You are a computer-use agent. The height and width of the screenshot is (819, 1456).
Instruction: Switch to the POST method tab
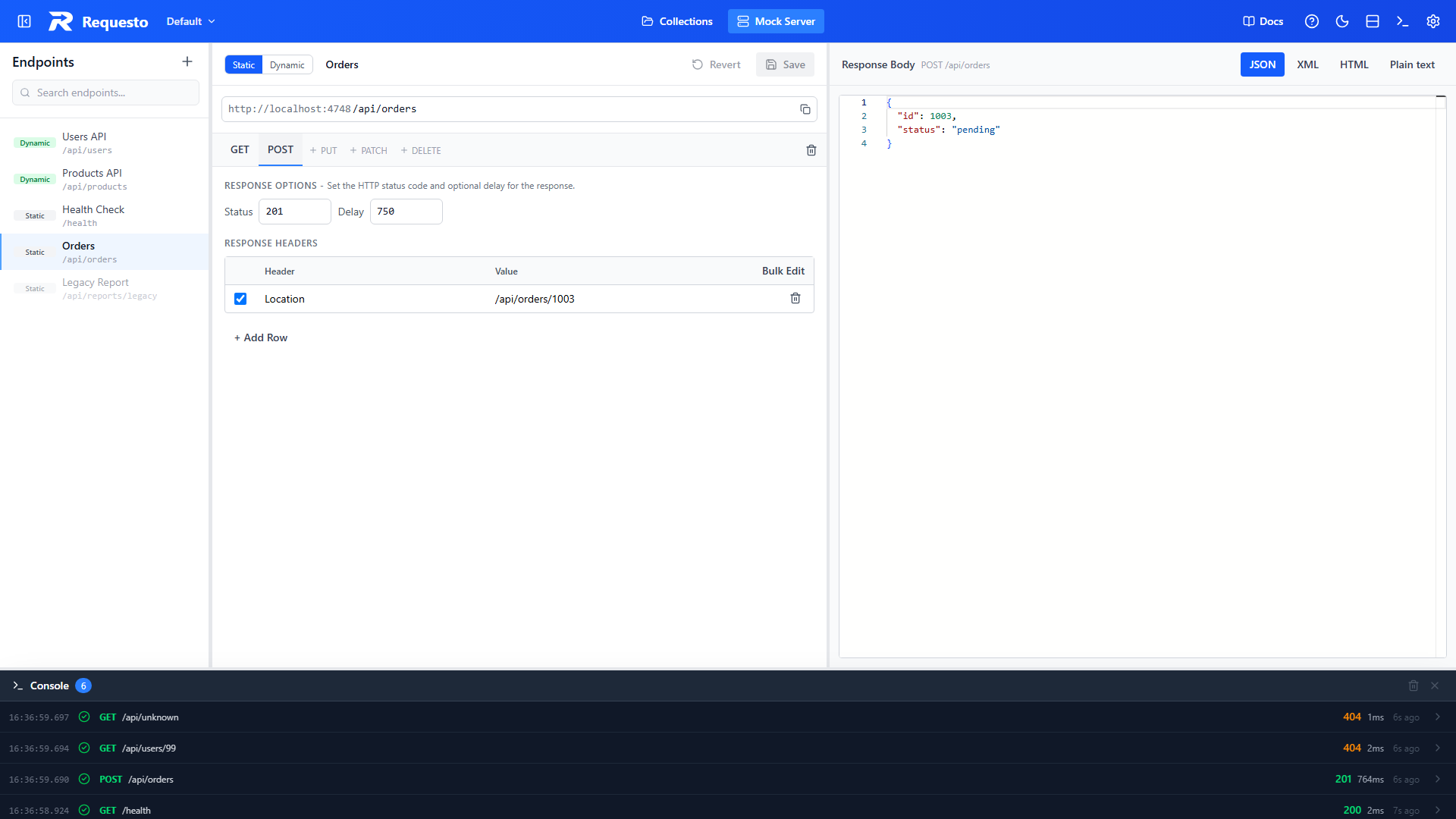tap(281, 149)
